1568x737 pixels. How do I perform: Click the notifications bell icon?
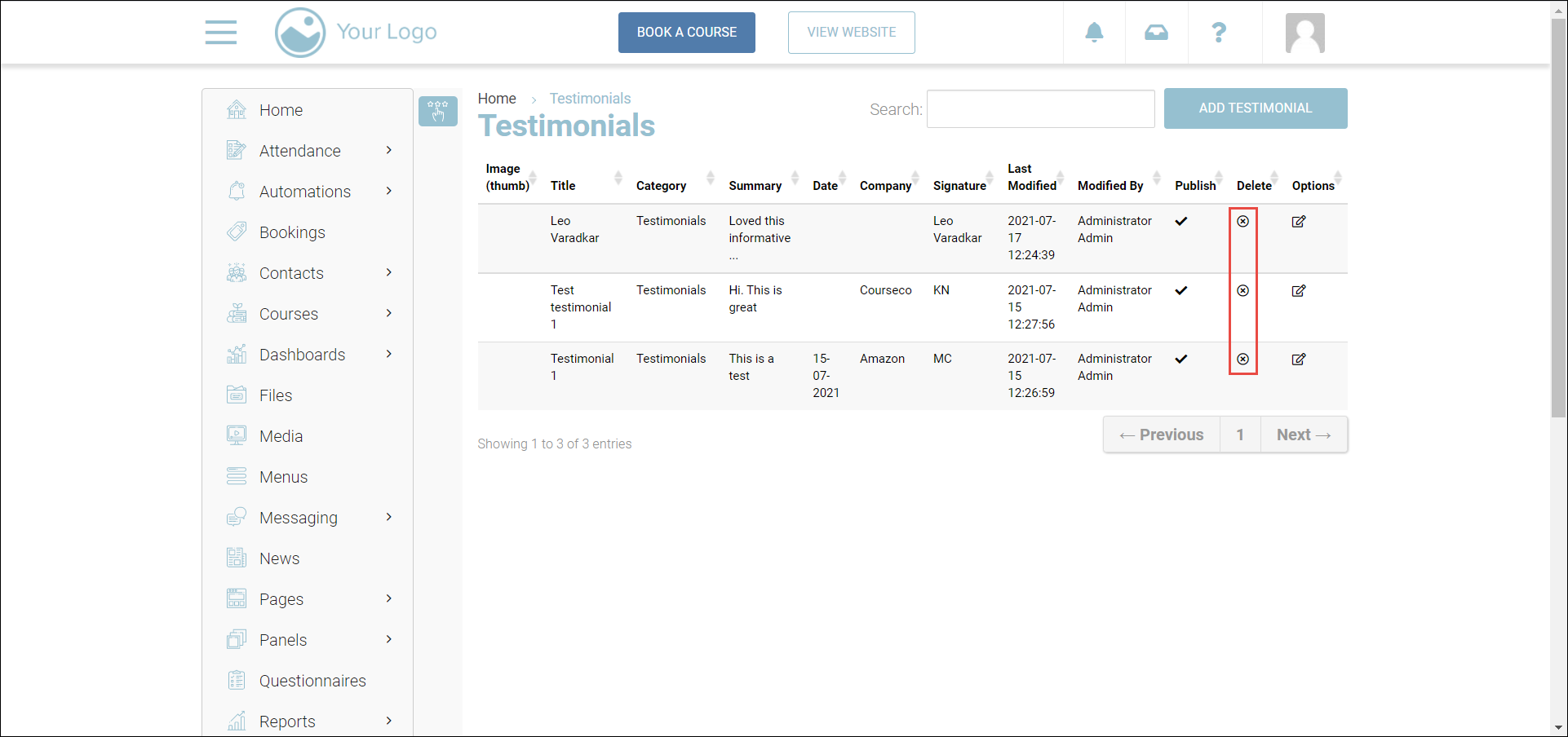click(x=1094, y=33)
